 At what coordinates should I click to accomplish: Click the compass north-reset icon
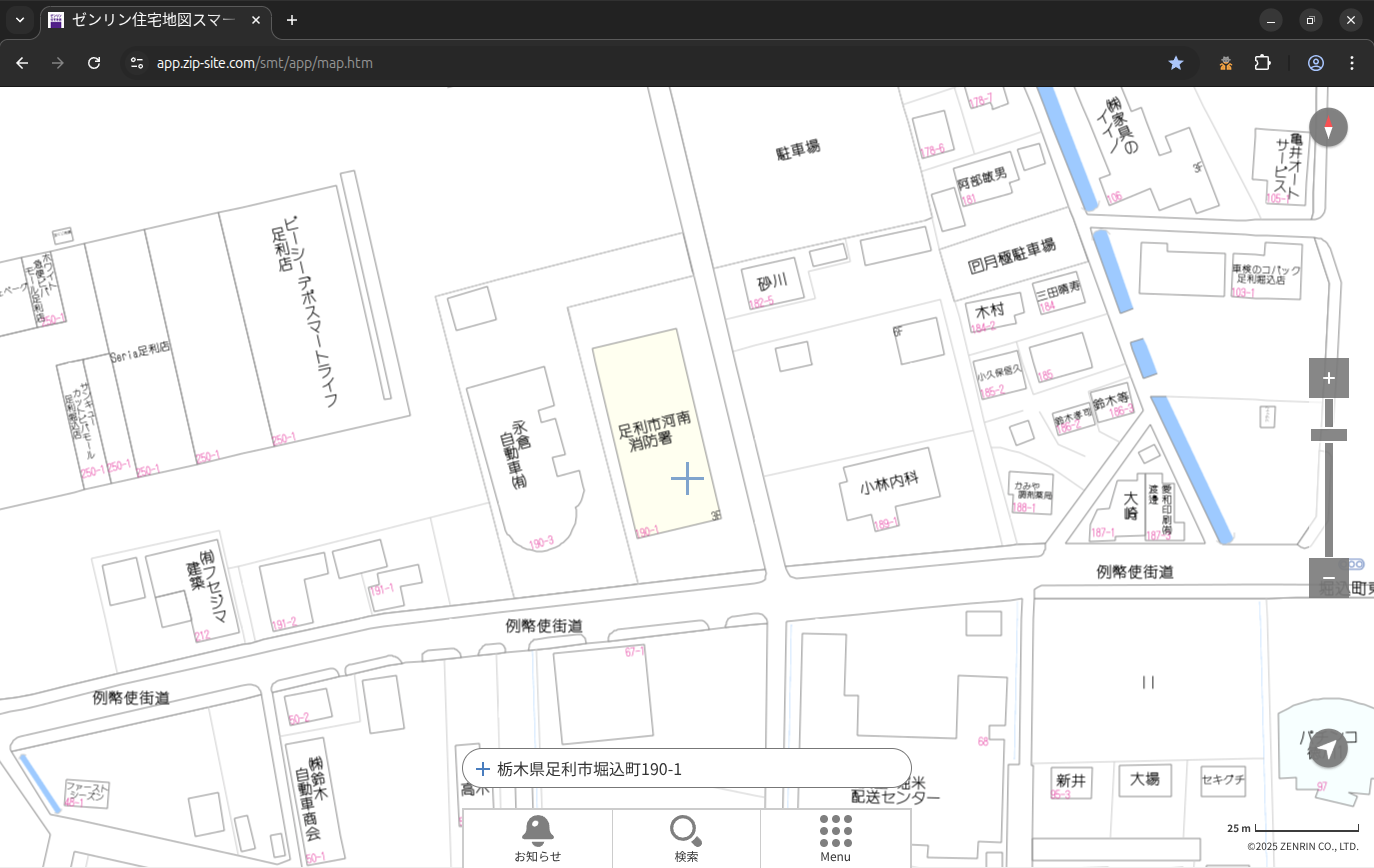click(1328, 127)
